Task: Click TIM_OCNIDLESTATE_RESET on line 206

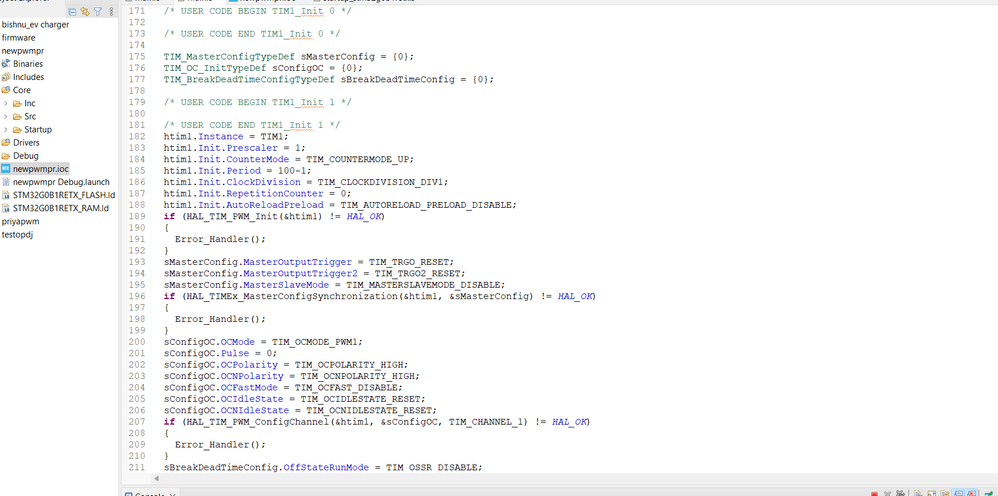Action: (x=370, y=411)
